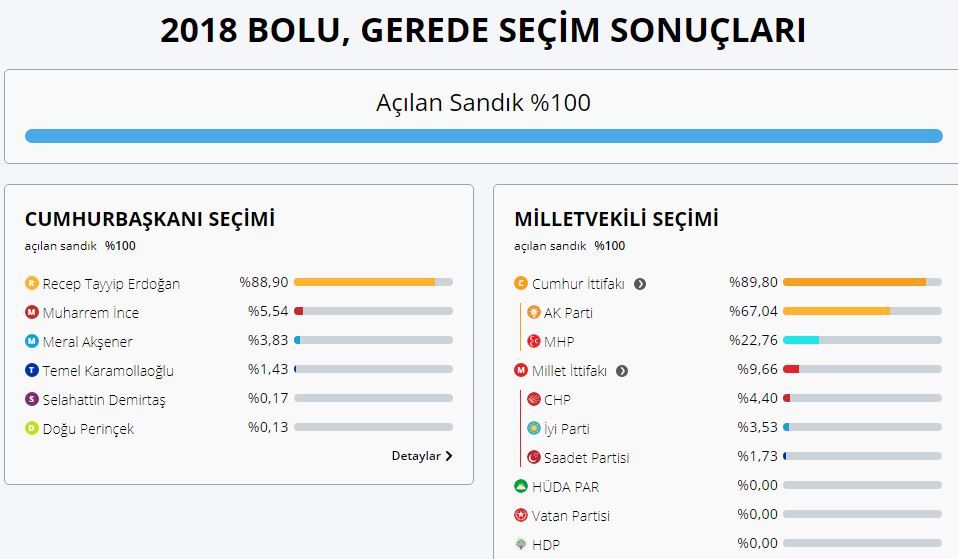Click the Vatan Partisi logo icon
The width and height of the screenshot is (958, 559).
(521, 515)
